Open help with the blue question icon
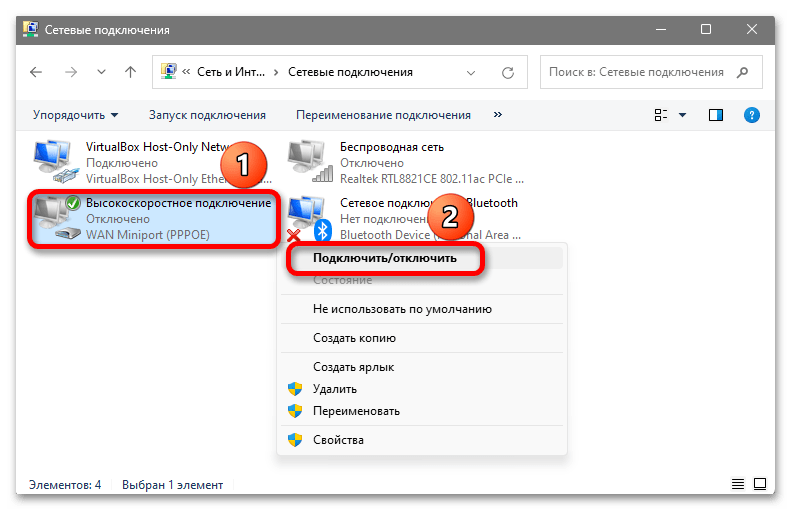Viewport: 791px width, 510px height. pyautogui.click(x=752, y=115)
